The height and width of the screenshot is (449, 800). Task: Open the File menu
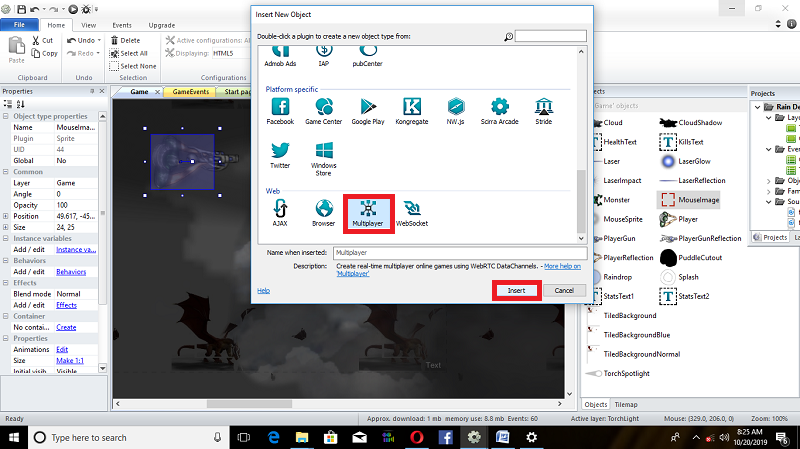19,25
